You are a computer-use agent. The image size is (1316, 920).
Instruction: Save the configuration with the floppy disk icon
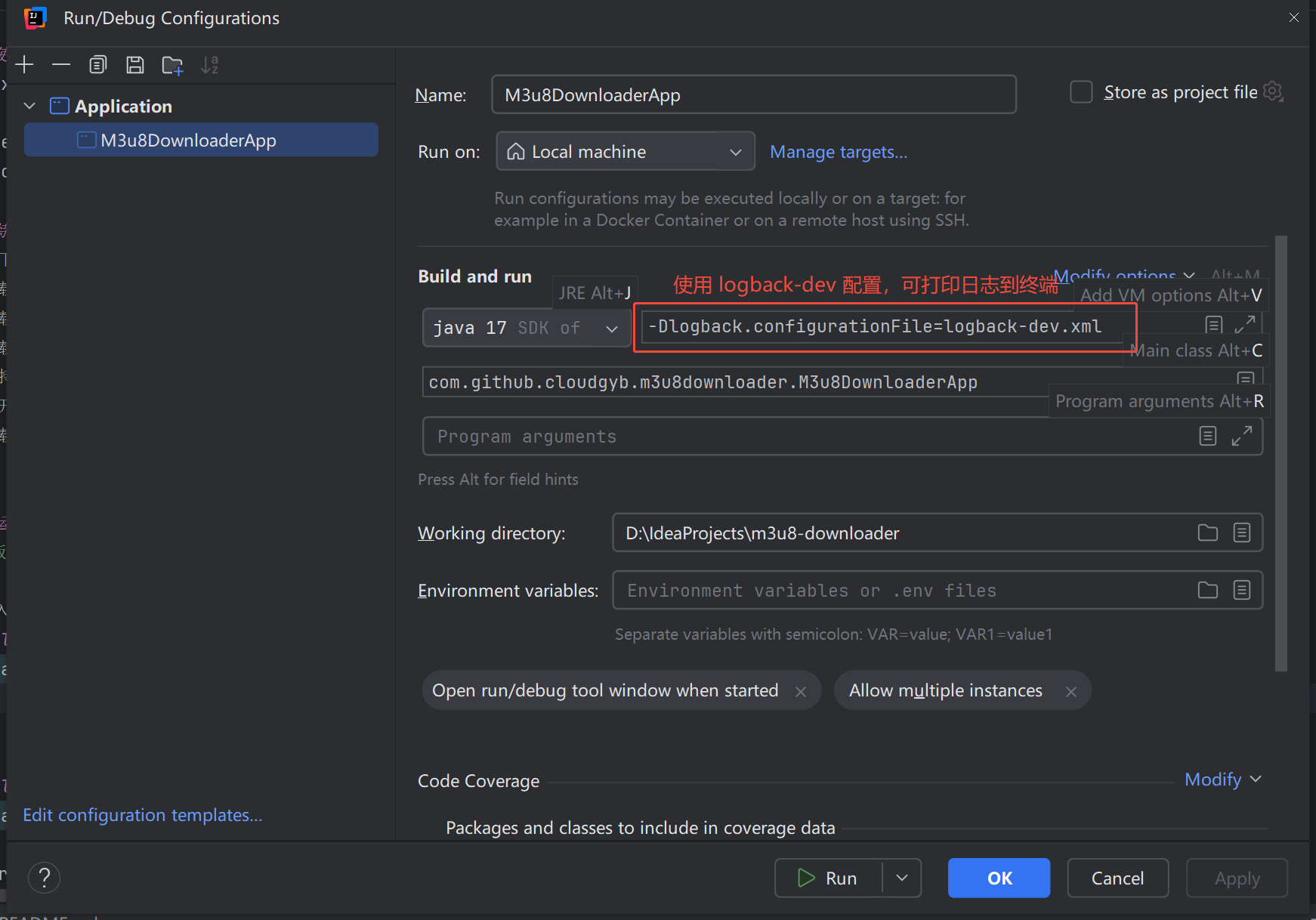click(x=135, y=65)
